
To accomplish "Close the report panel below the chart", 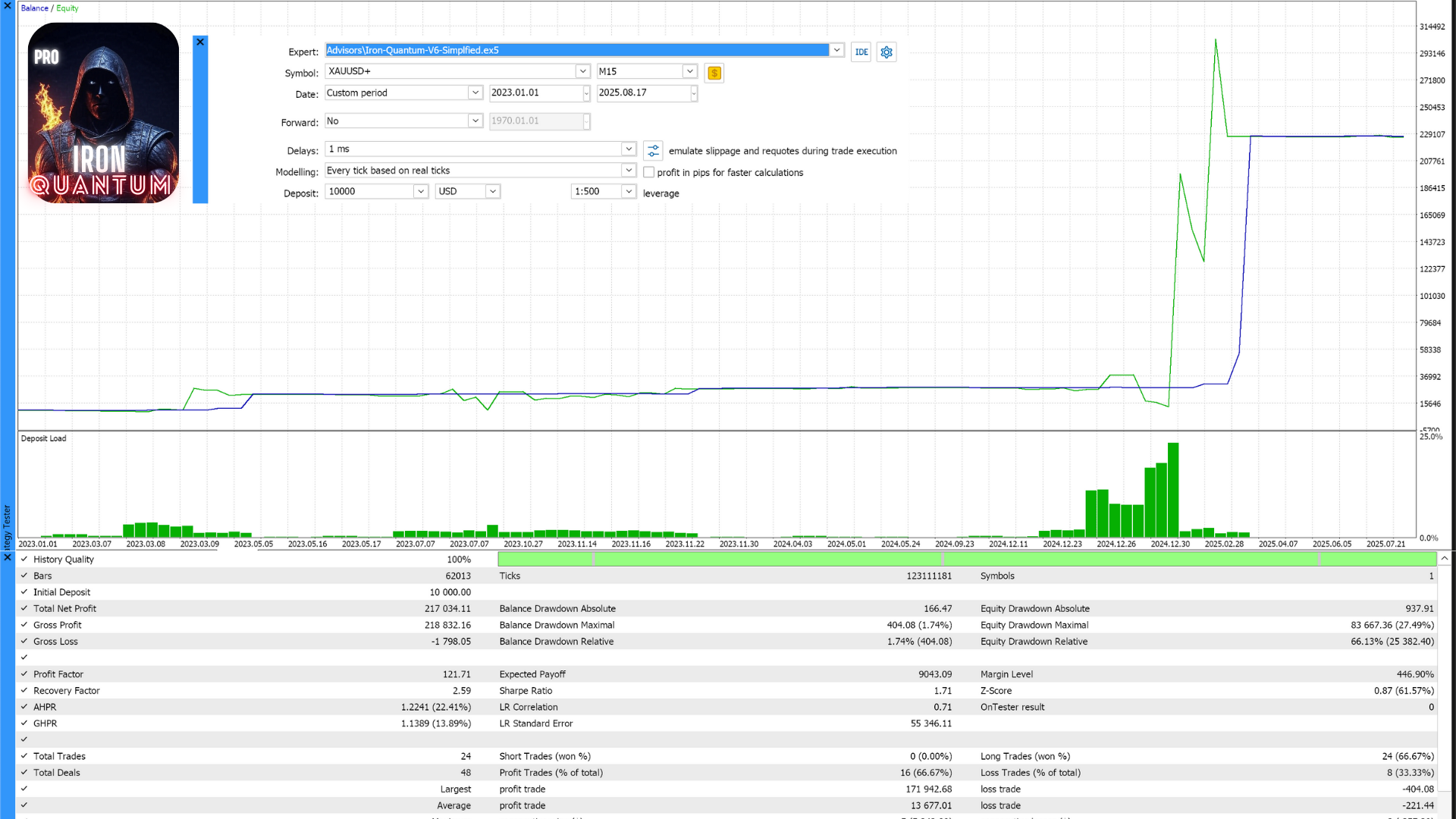I will click(x=8, y=557).
